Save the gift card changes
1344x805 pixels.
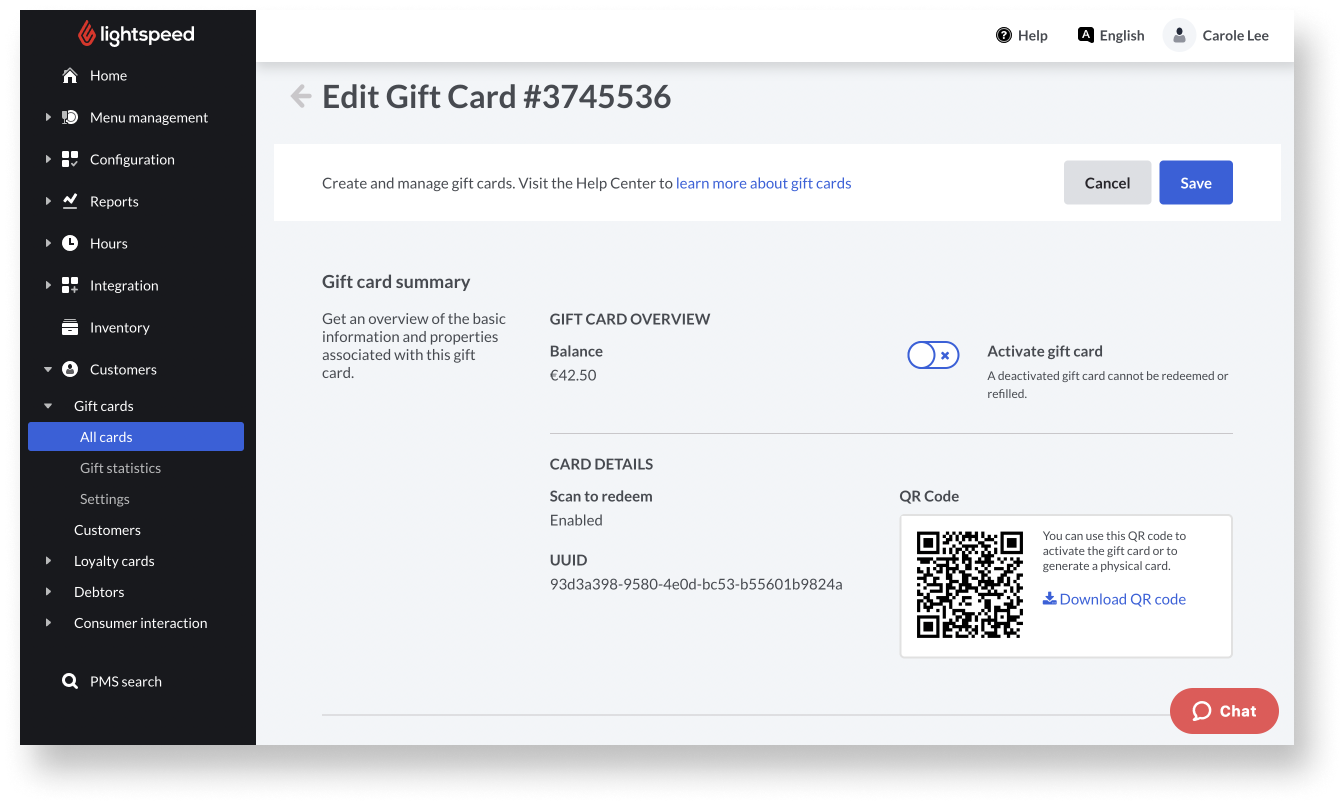pos(1195,183)
